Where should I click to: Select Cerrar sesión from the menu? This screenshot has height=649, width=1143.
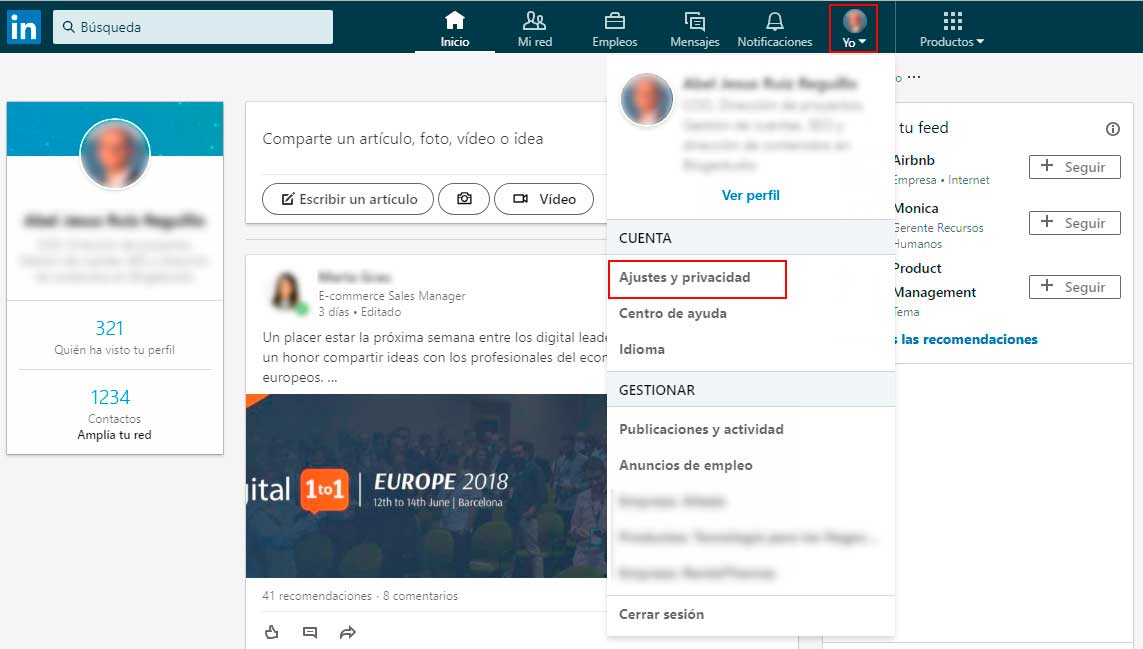point(663,614)
